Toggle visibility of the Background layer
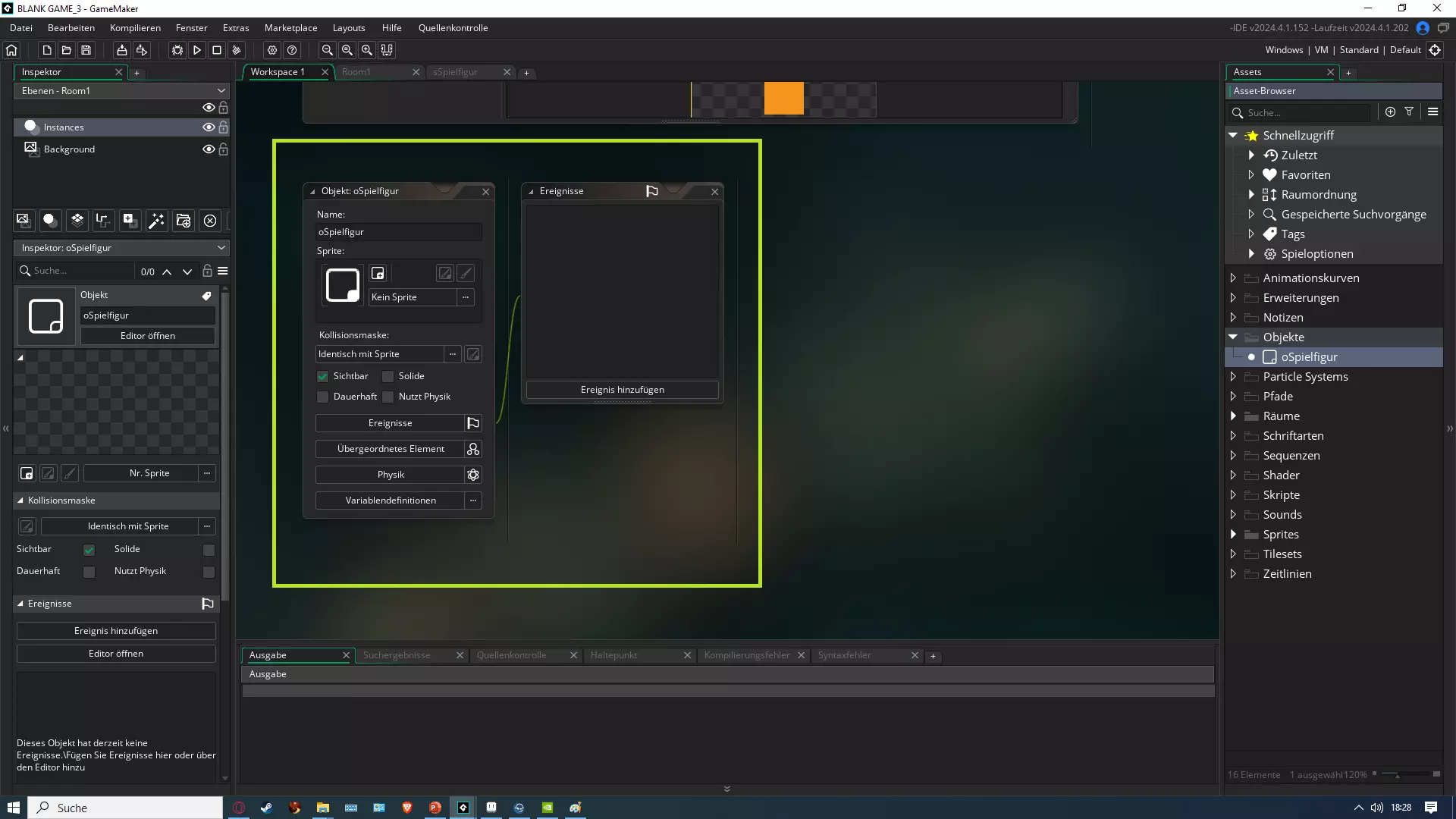This screenshot has width=1456, height=819. (x=208, y=149)
